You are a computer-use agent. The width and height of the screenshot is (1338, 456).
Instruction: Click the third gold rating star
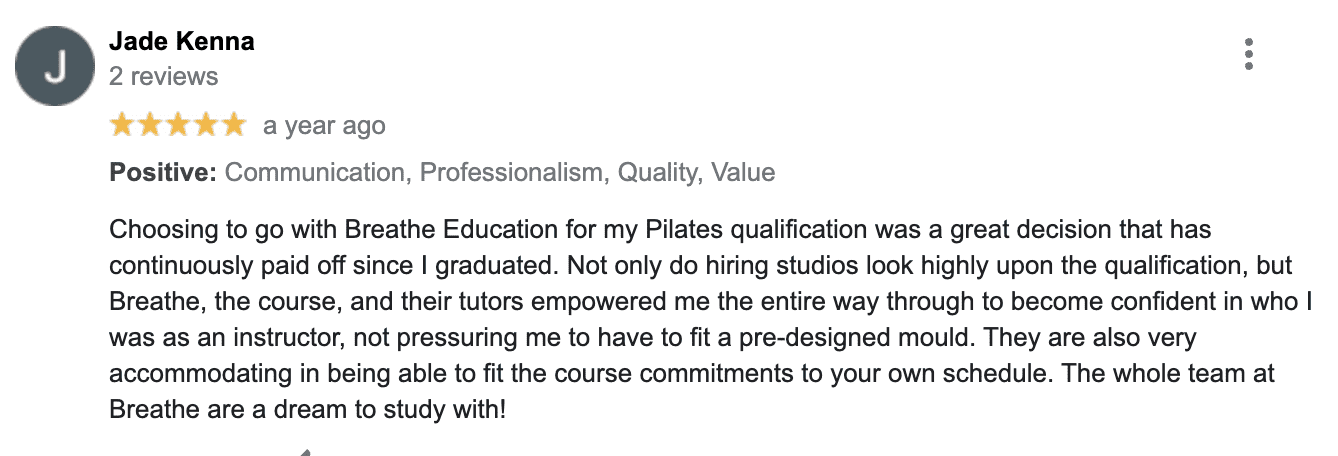[178, 125]
